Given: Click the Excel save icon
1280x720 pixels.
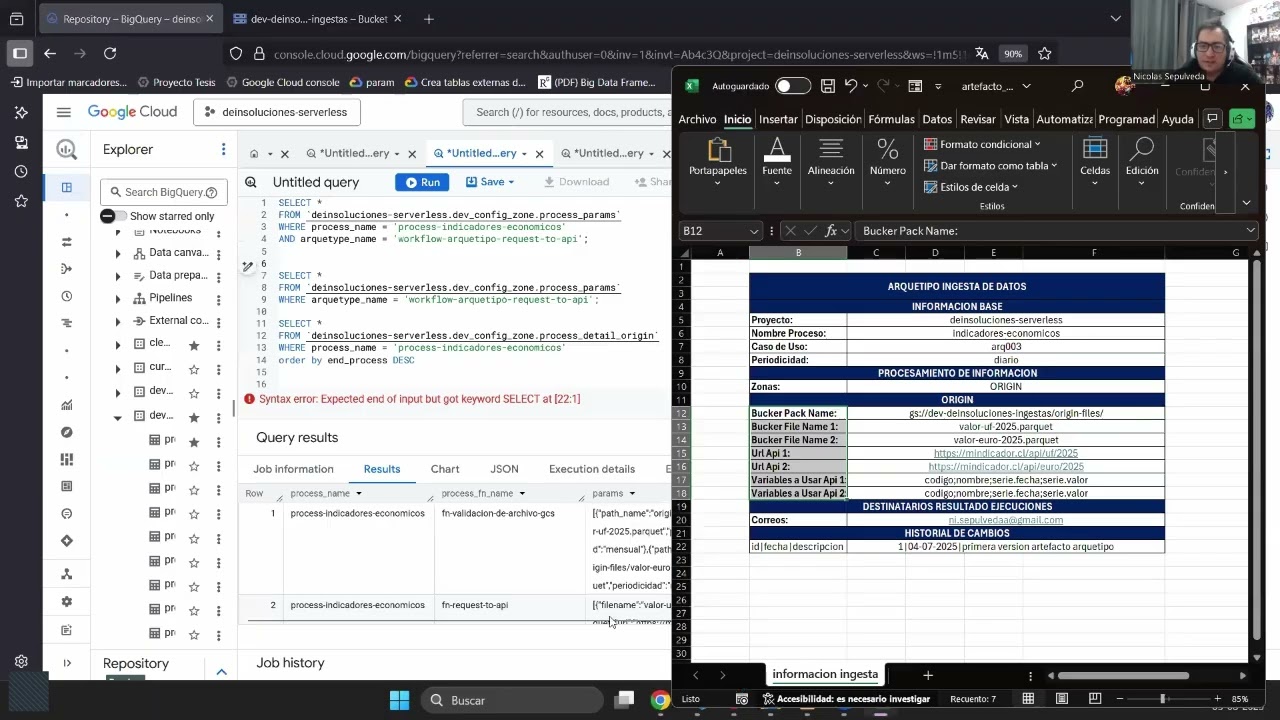Looking at the screenshot, I should (x=828, y=86).
